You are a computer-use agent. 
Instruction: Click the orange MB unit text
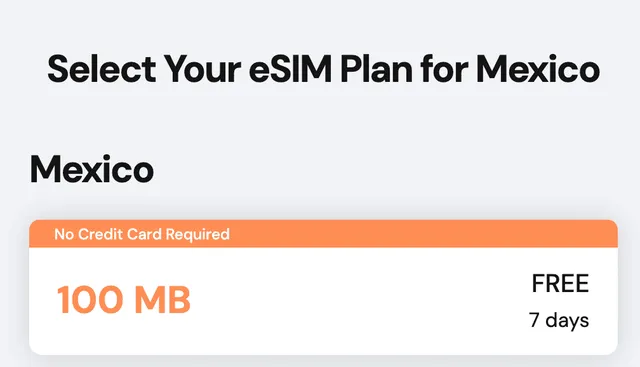click(162, 300)
